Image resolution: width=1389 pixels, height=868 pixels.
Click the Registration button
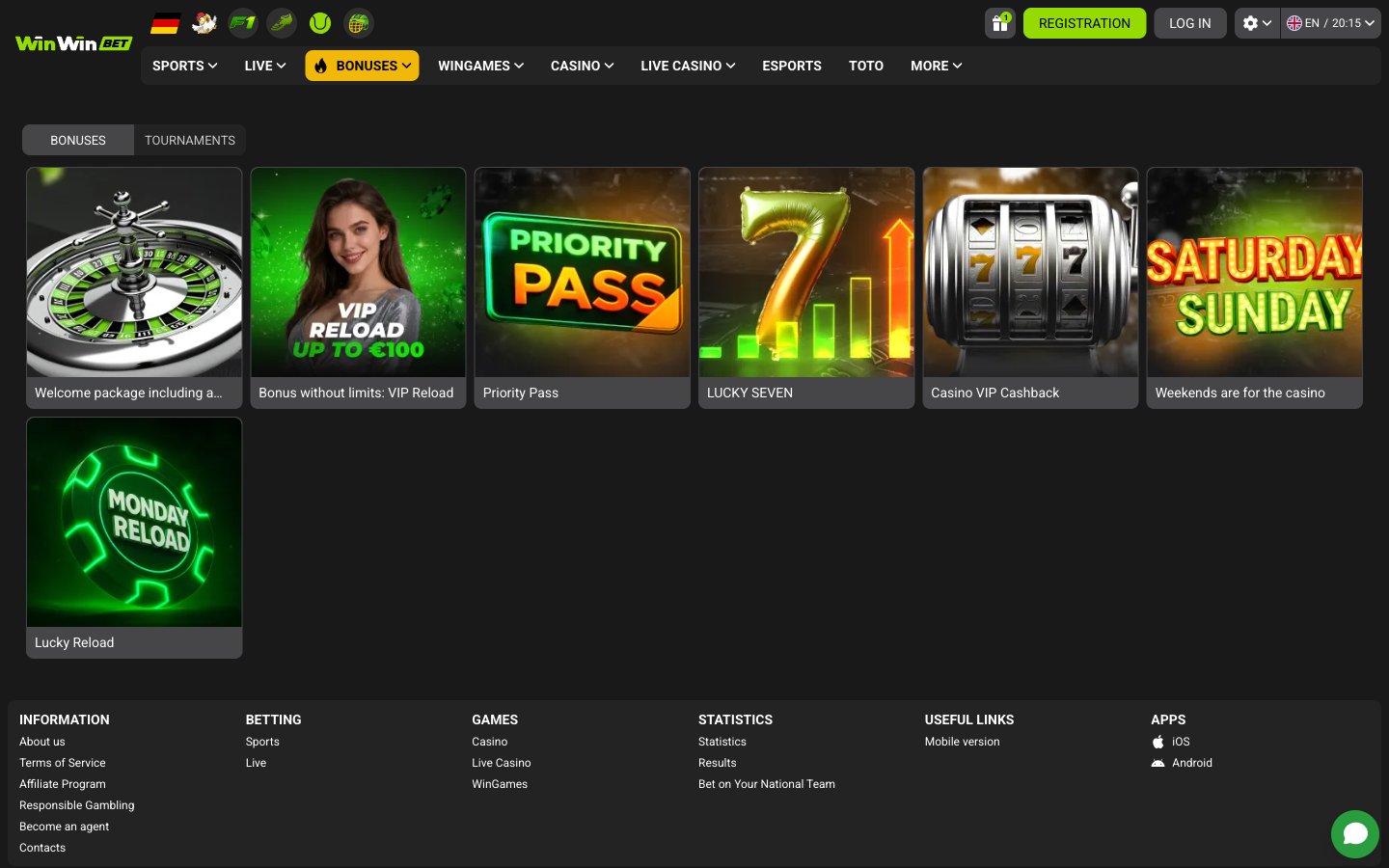(1084, 23)
